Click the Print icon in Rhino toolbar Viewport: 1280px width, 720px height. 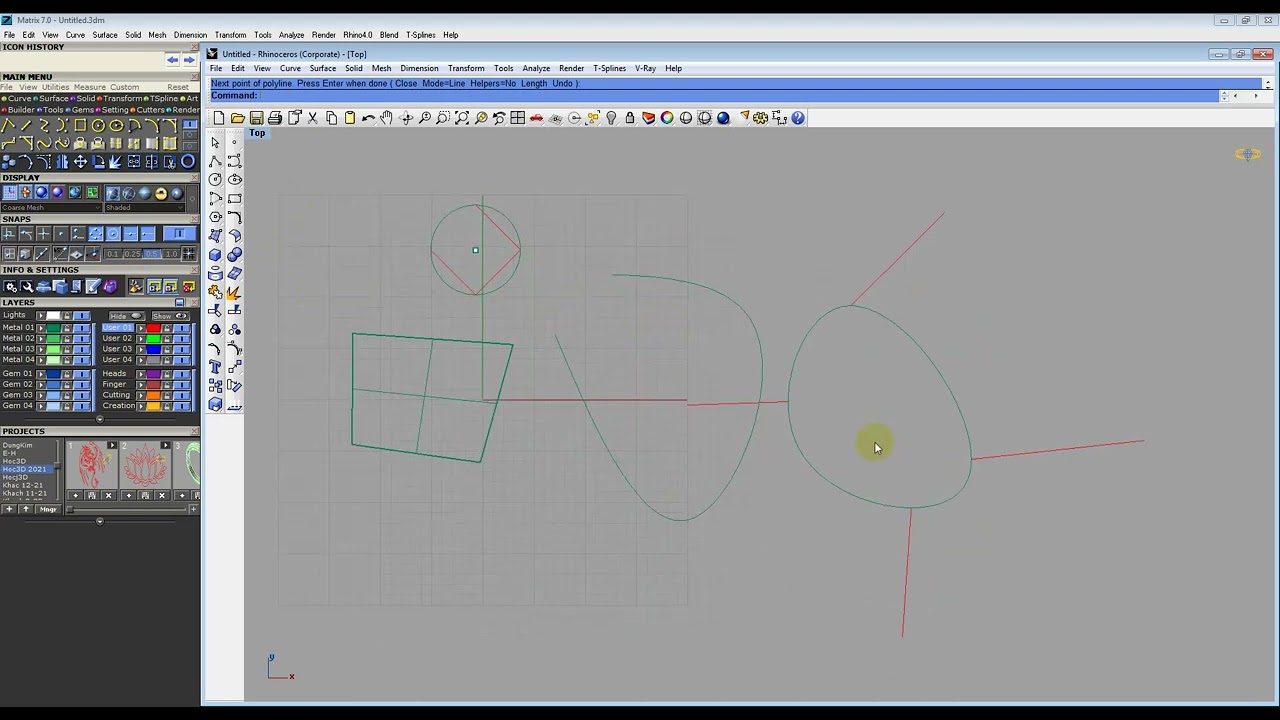click(275, 118)
